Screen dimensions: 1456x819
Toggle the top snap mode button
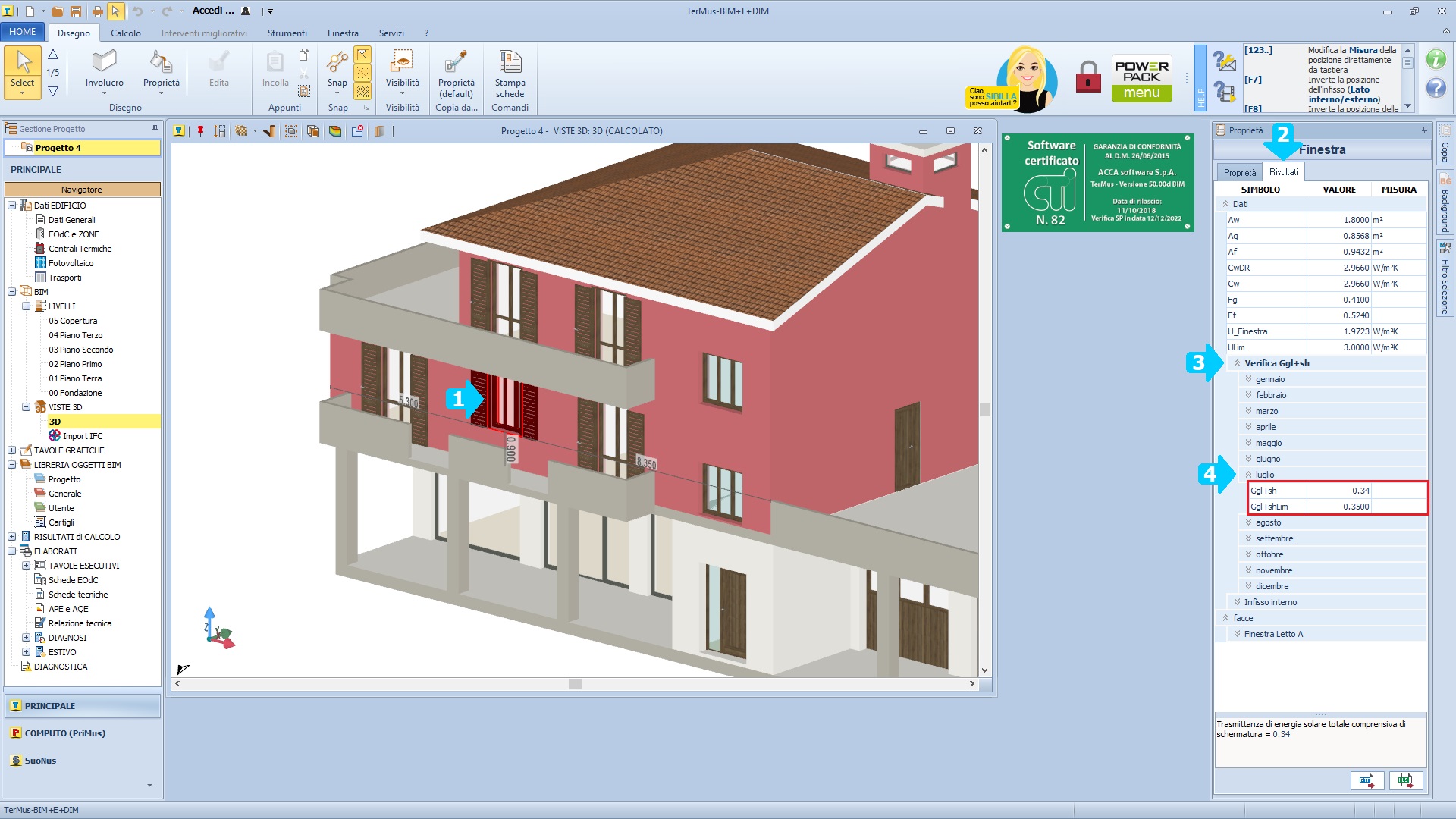coord(363,55)
